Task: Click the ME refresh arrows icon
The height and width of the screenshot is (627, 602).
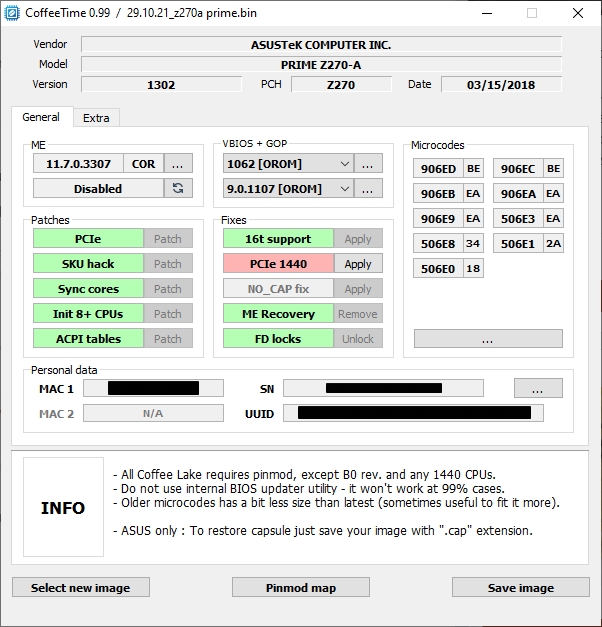Action: click(x=178, y=188)
